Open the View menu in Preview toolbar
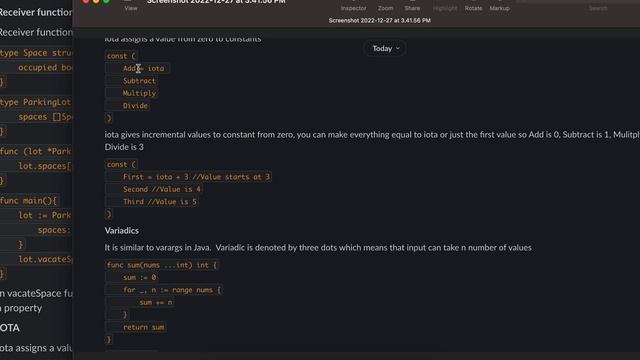This screenshot has width=640, height=360. [131, 8]
